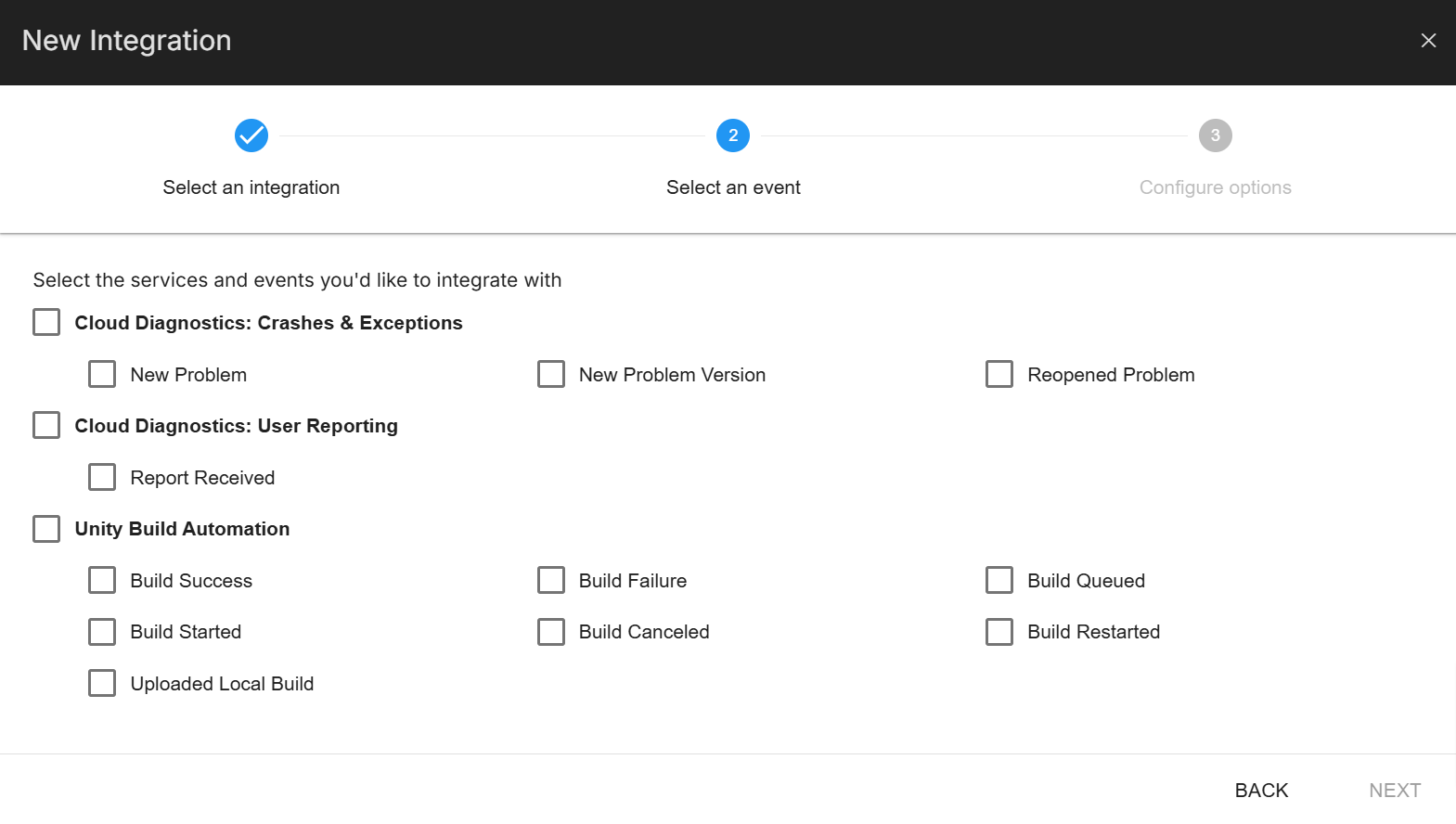Close the New Integration dialog
Viewport: 1456px width, 824px height.
pos(1428,41)
